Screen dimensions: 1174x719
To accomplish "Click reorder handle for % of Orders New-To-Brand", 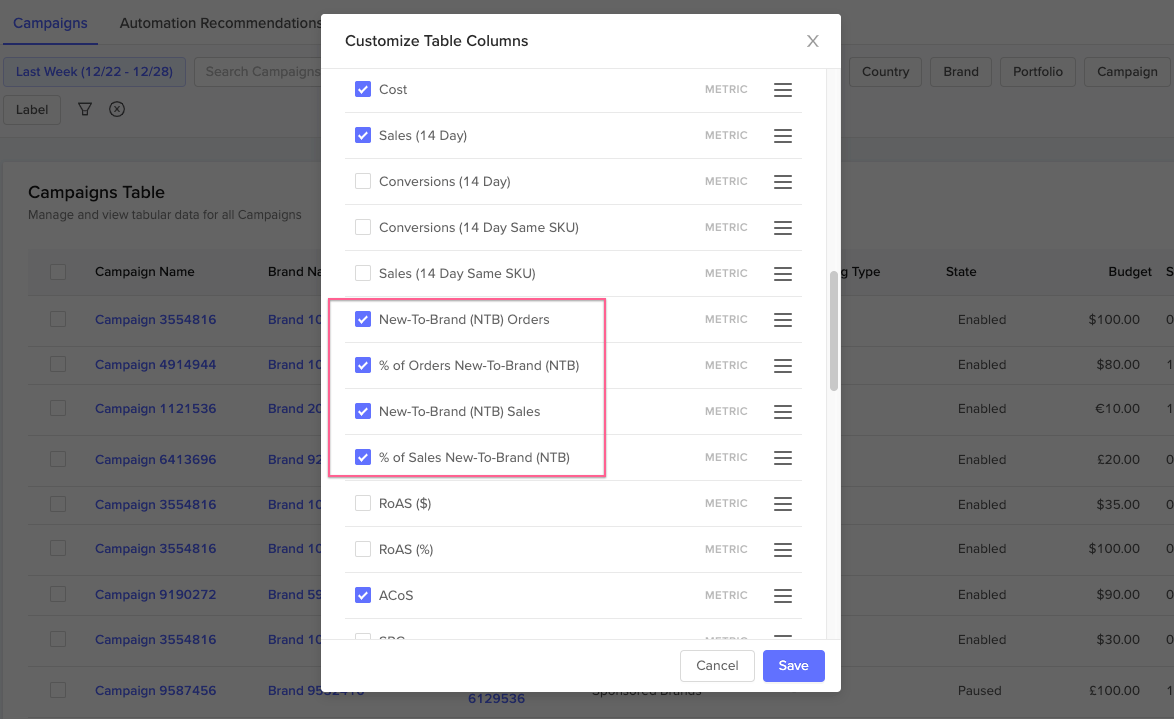I will click(x=782, y=365).
